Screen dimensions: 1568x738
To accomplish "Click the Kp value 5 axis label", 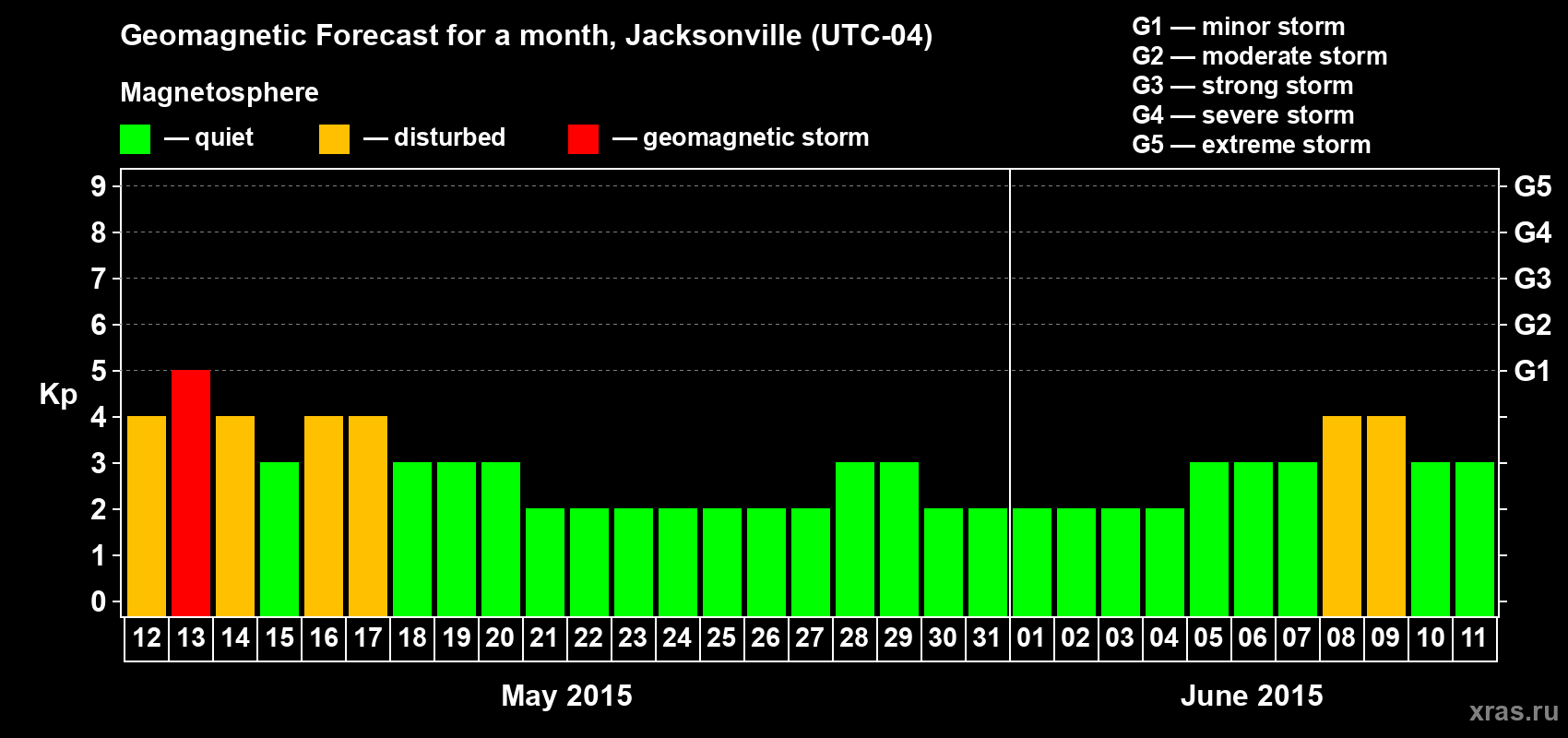I will [x=99, y=371].
